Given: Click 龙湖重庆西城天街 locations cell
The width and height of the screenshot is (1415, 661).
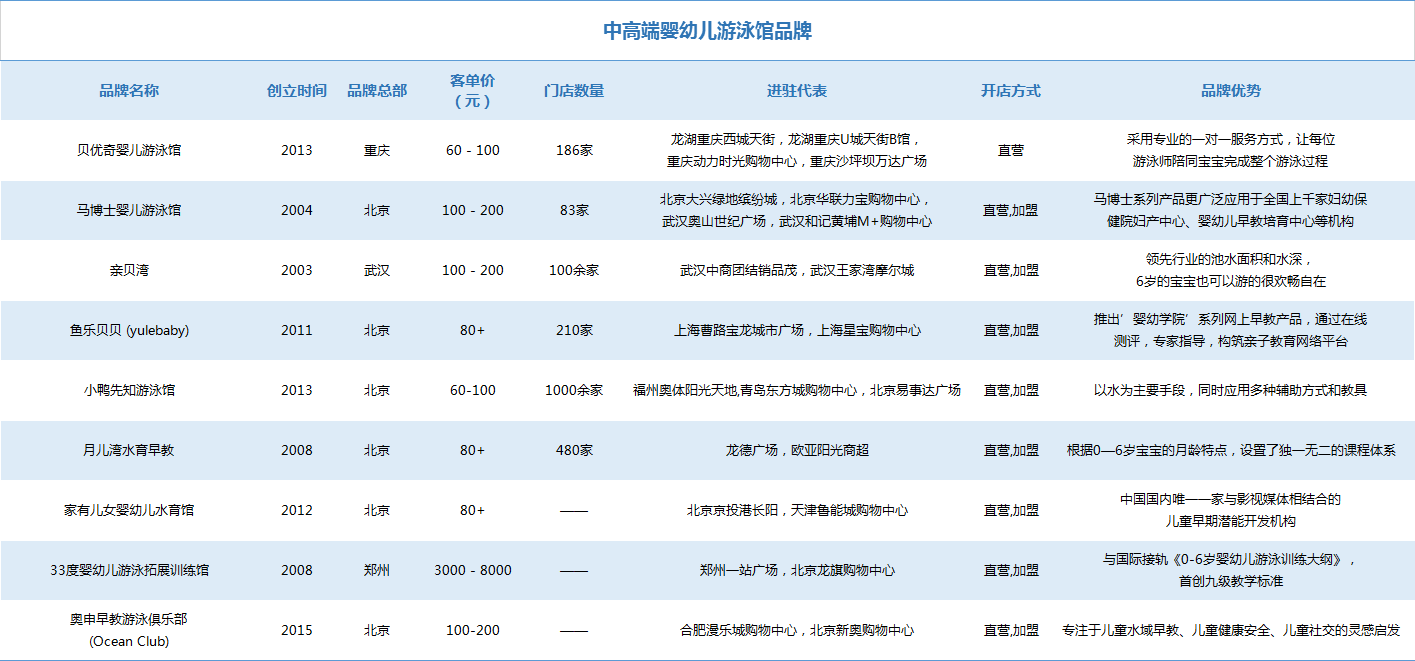Looking at the screenshot, I should [797, 151].
